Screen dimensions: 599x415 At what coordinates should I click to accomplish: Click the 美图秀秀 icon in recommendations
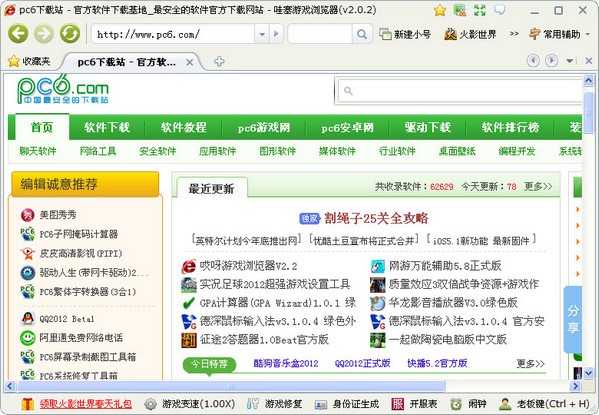coord(28,215)
